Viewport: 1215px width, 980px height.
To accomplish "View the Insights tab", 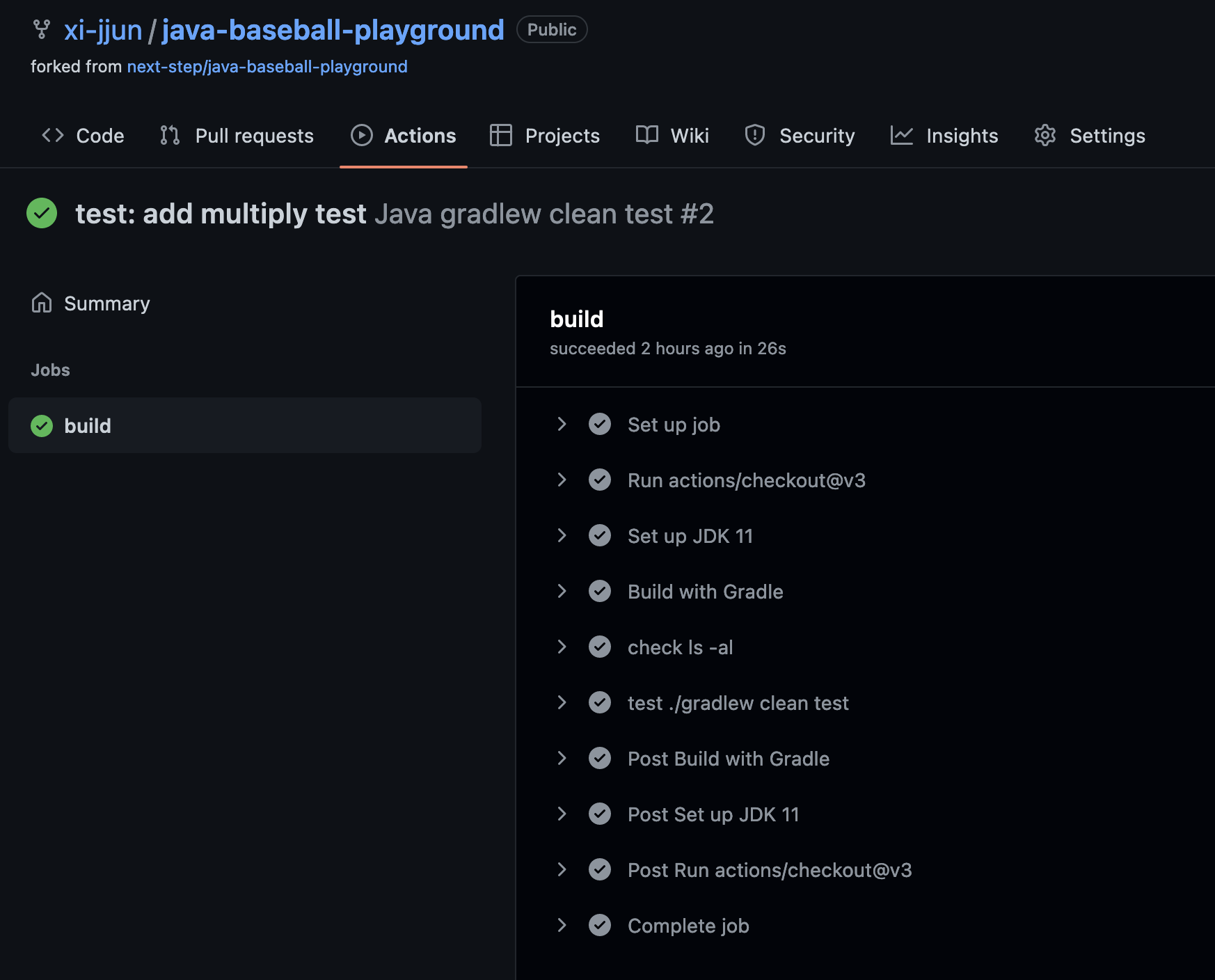I will pos(944,135).
